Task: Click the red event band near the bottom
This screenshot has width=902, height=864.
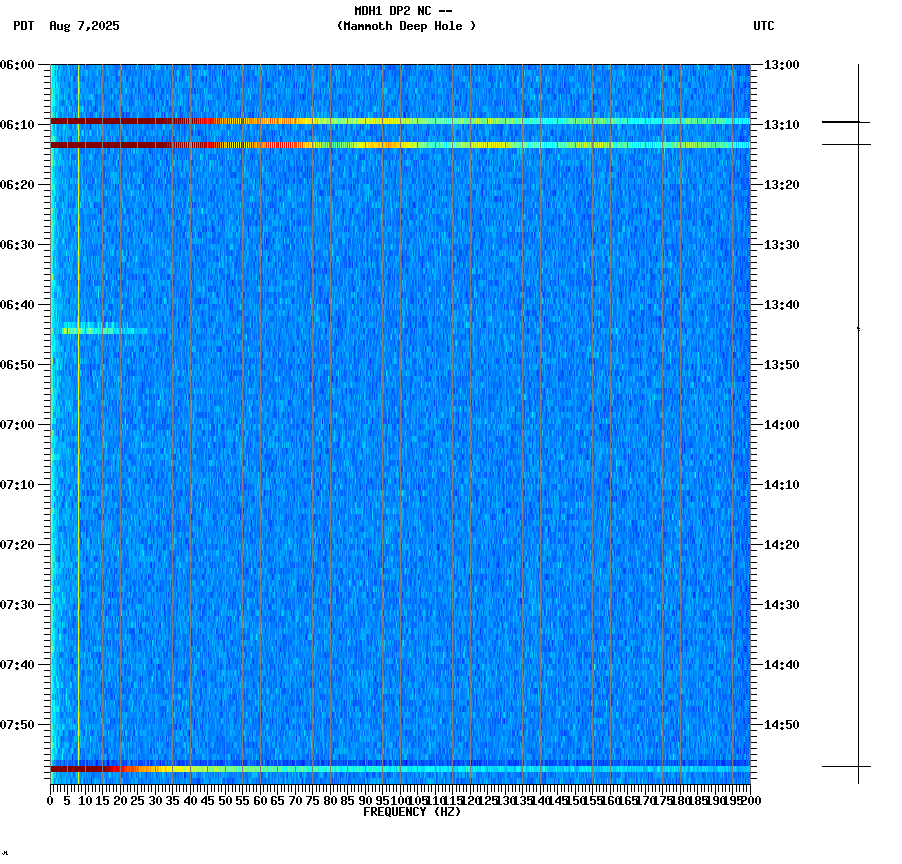Action: (x=400, y=768)
